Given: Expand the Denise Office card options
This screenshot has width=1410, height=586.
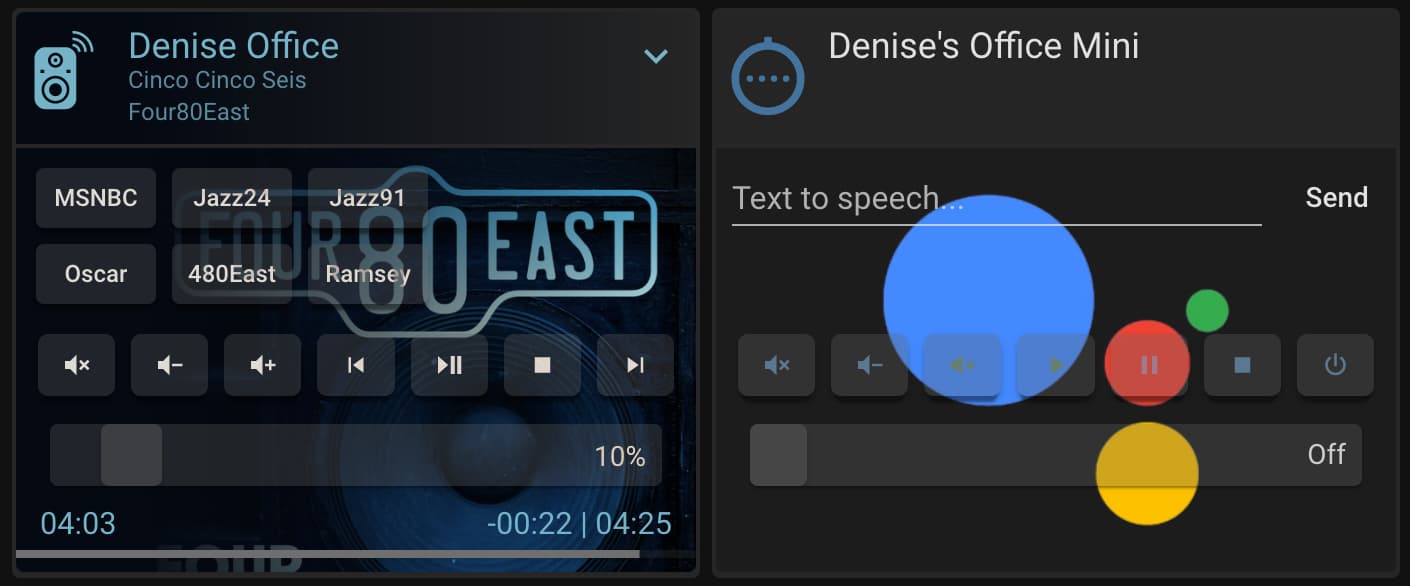Looking at the screenshot, I should [x=657, y=56].
